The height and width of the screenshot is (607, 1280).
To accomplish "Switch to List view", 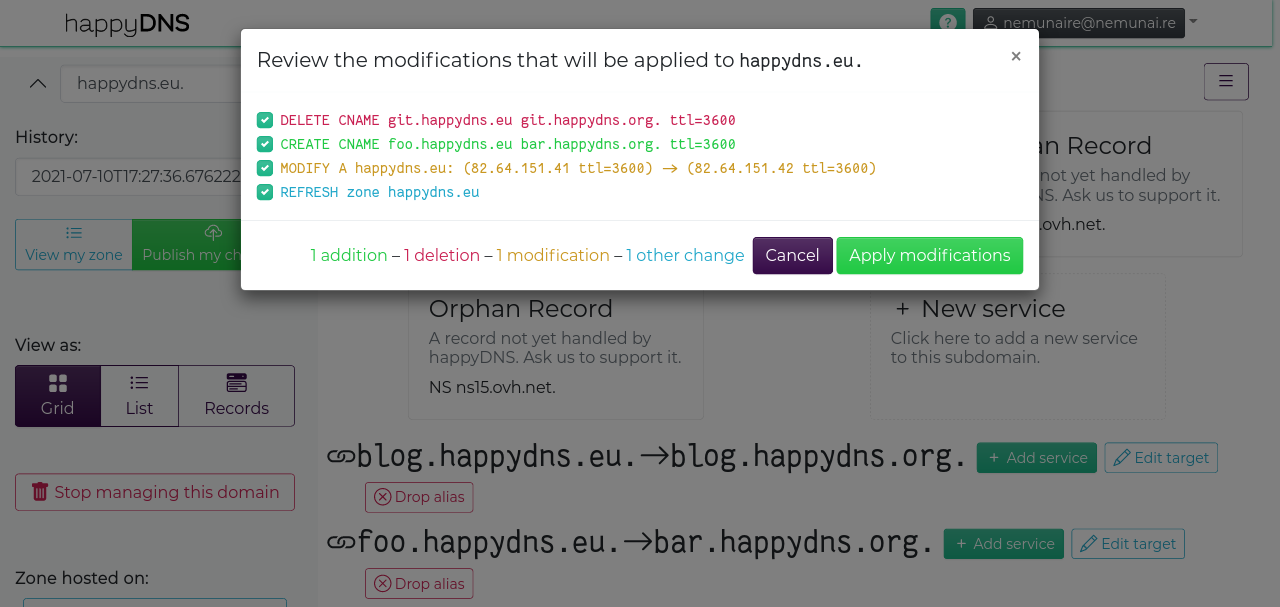I will (139, 396).
